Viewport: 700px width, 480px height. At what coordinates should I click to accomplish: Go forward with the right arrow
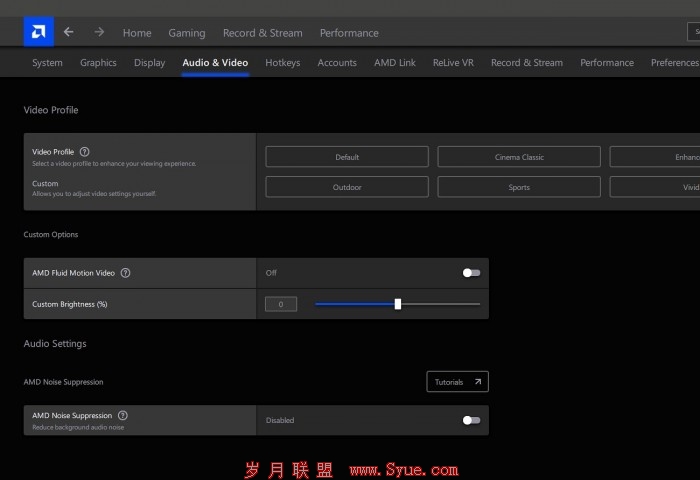click(99, 32)
